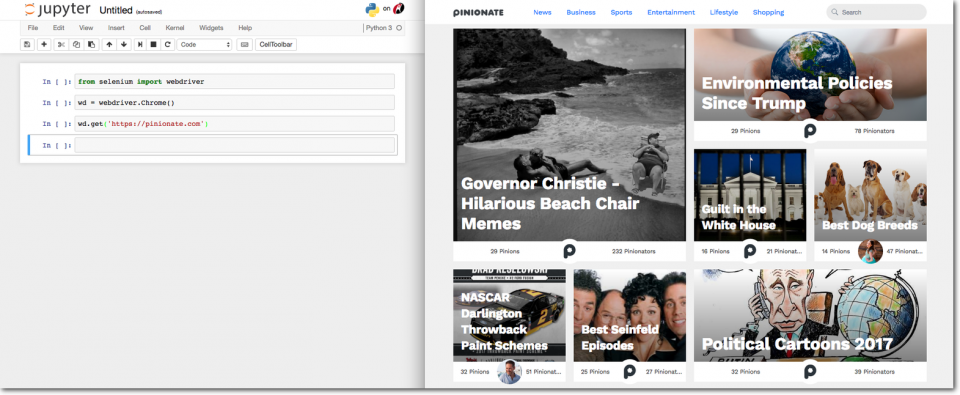Run the current cell icon
This screenshot has width=960, height=395.
click(140, 45)
